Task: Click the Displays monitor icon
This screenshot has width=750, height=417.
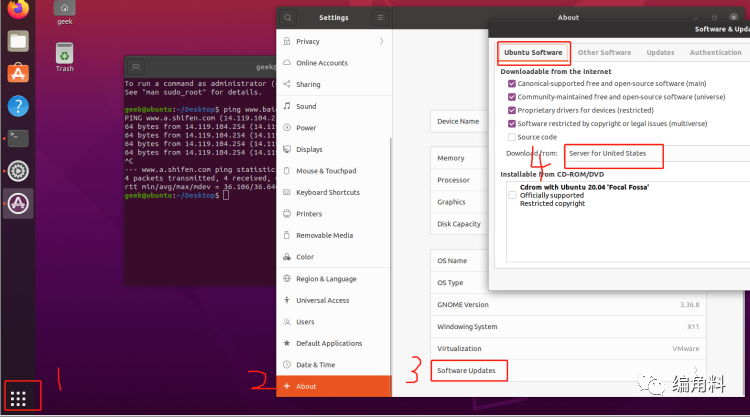Action: [287, 149]
